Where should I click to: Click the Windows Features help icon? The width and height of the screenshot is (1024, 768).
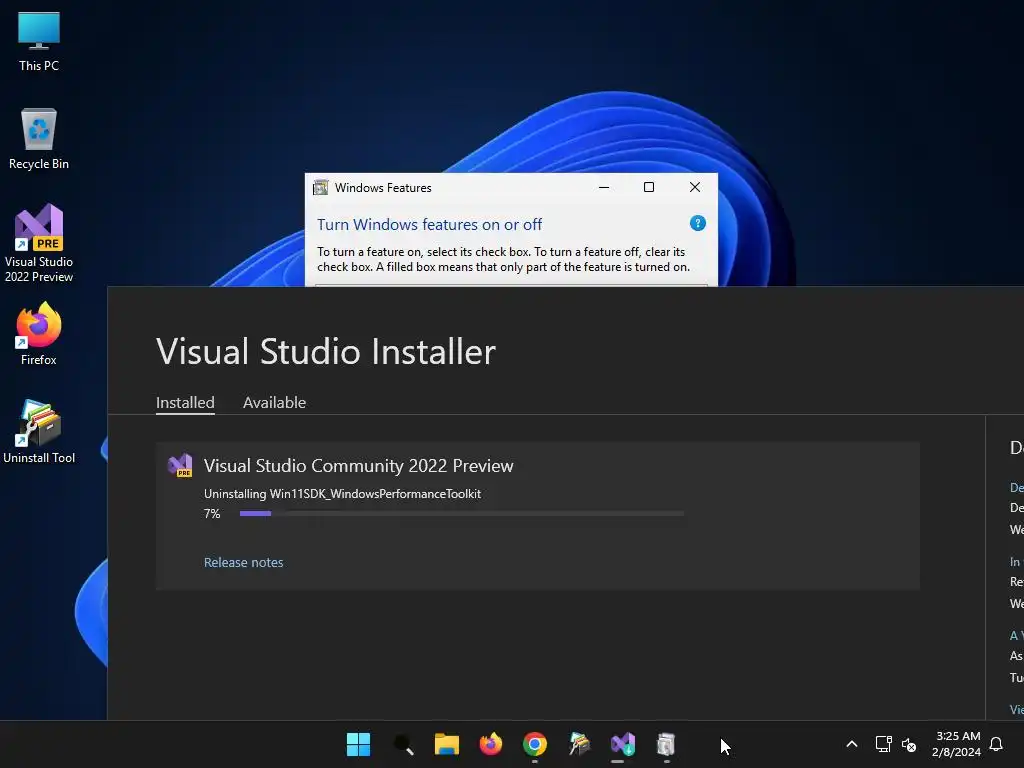point(697,223)
